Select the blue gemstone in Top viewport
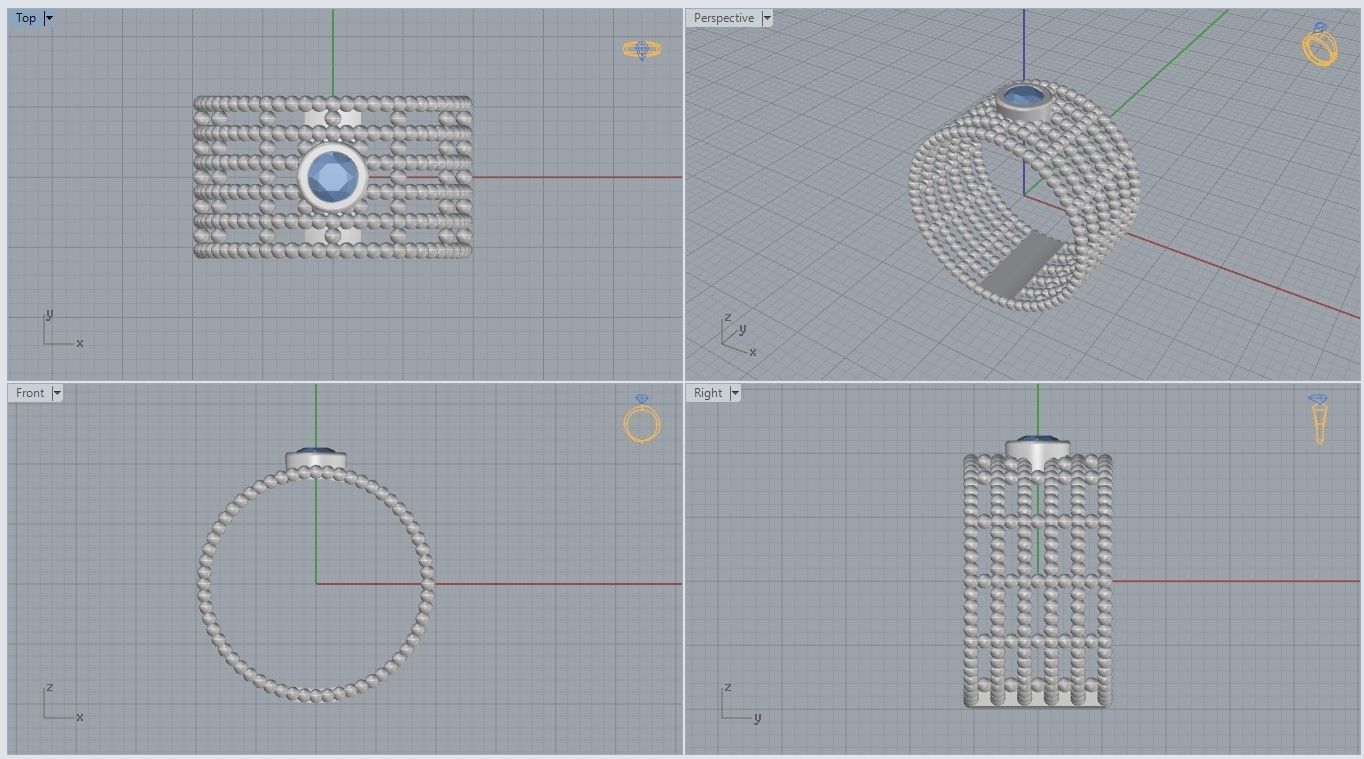Screen dimensions: 1364x759 [x=333, y=177]
